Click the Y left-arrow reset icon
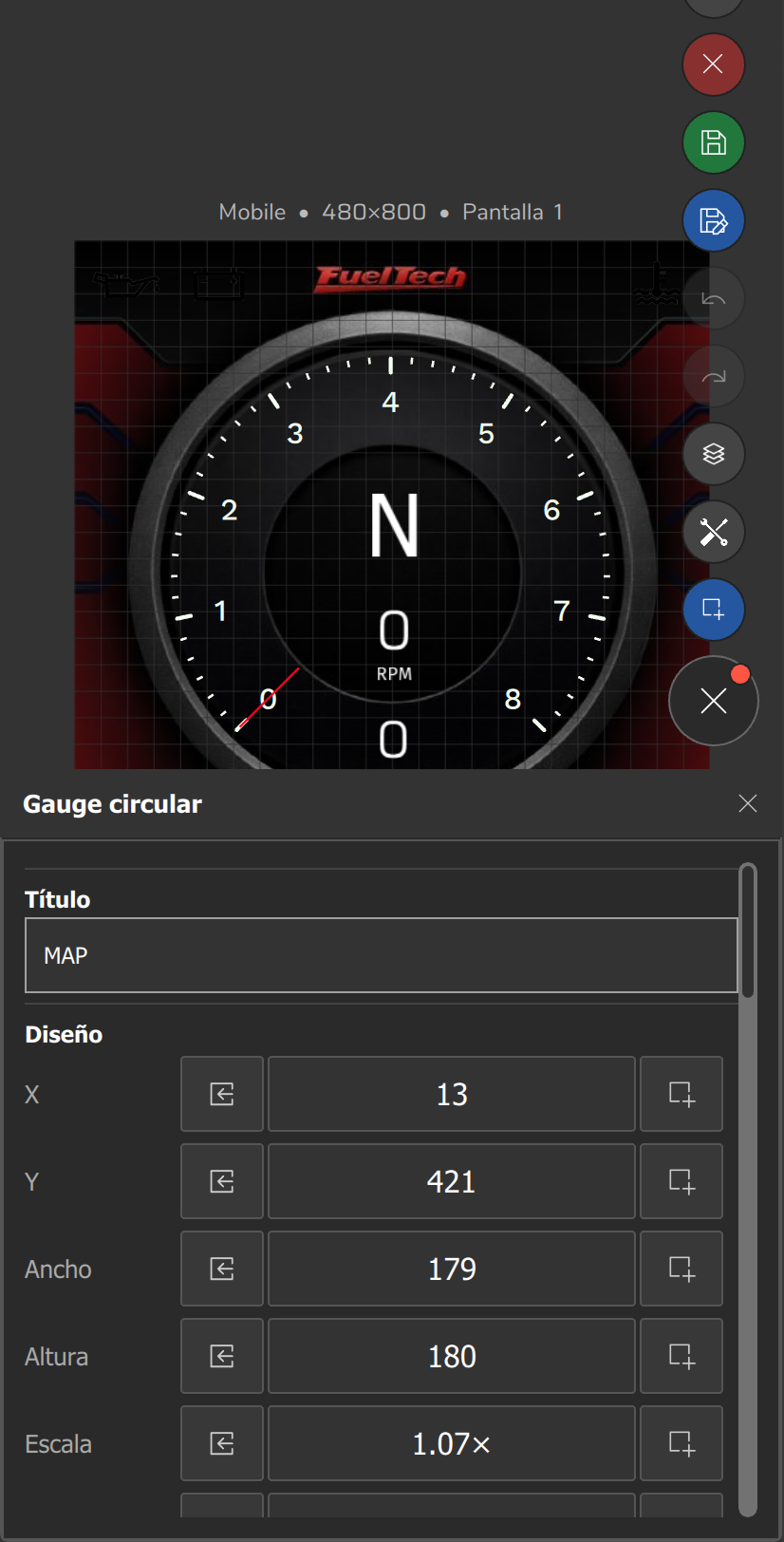Viewport: 784px width, 1542px height. point(222,1181)
